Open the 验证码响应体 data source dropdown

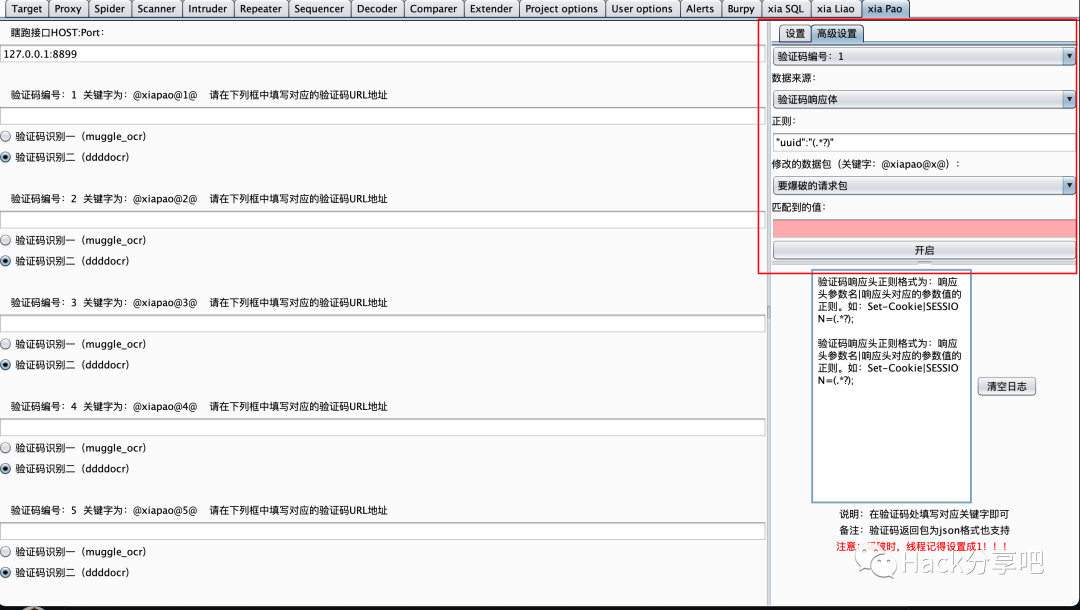point(924,100)
